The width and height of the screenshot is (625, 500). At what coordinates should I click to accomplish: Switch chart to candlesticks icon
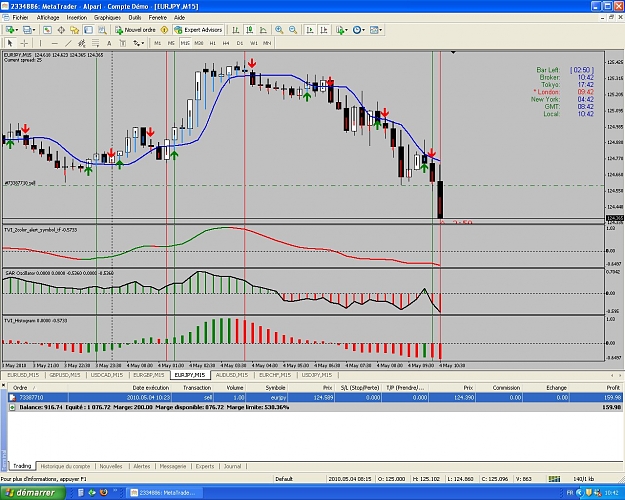point(250,30)
